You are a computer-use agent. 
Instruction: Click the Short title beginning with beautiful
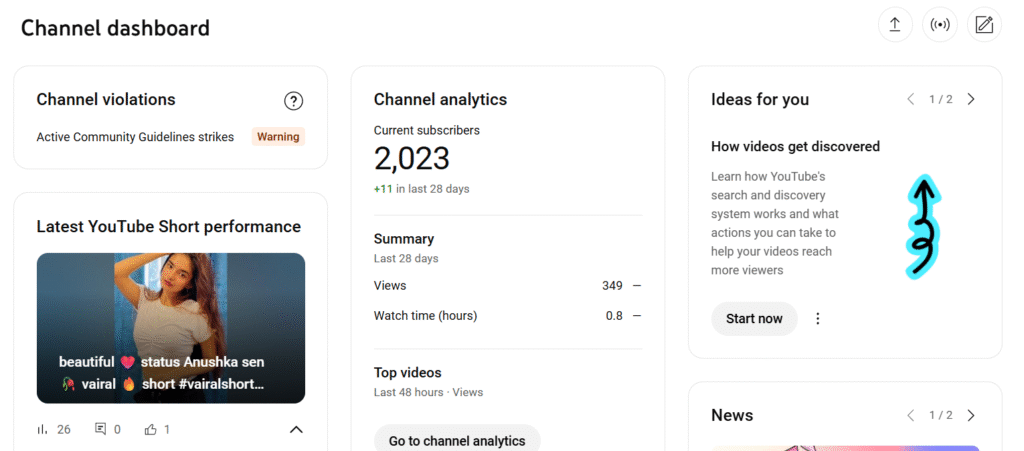pos(162,372)
